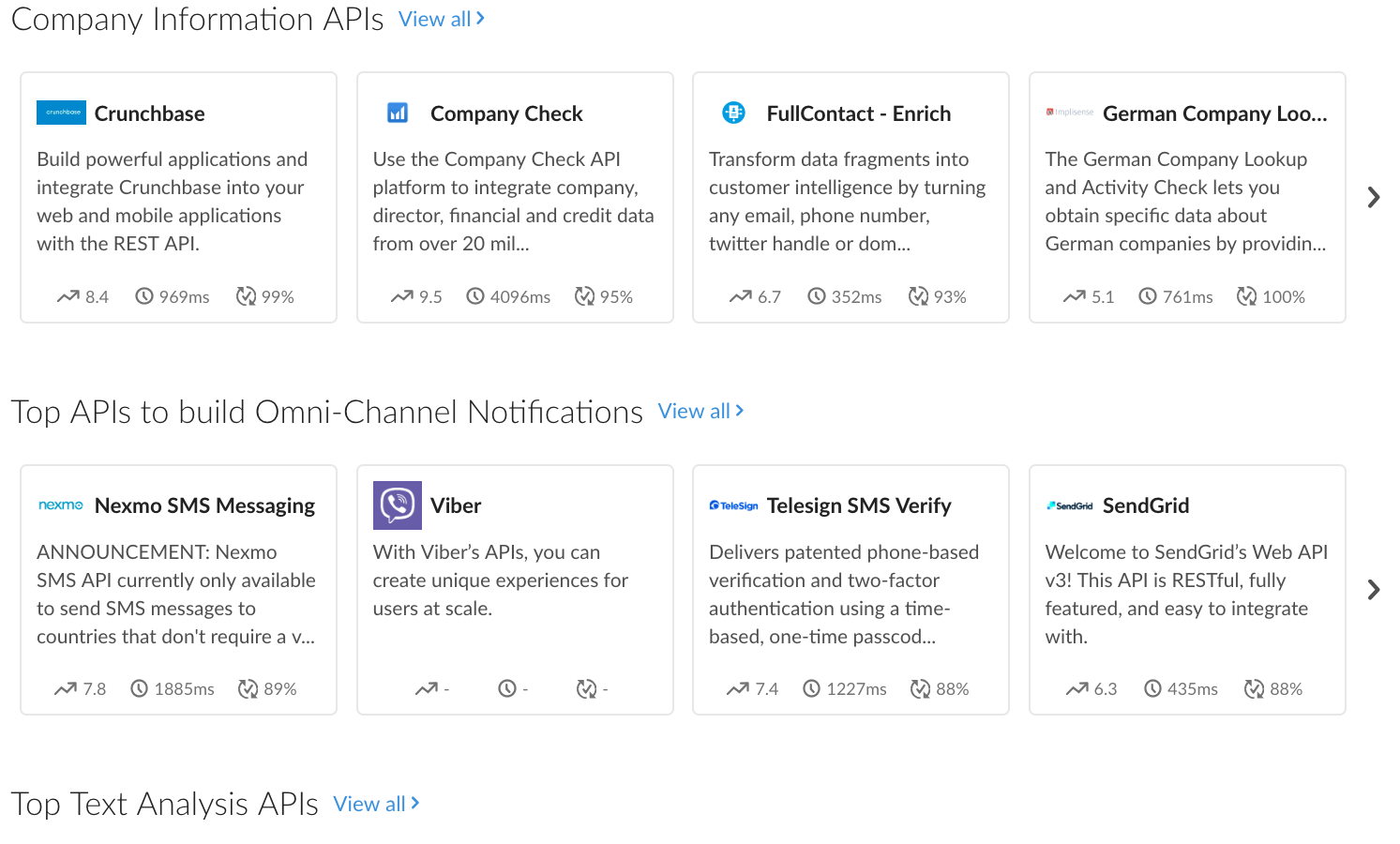Click Company Information APIs section heading
This screenshot has width=1400, height=844.
click(198, 19)
